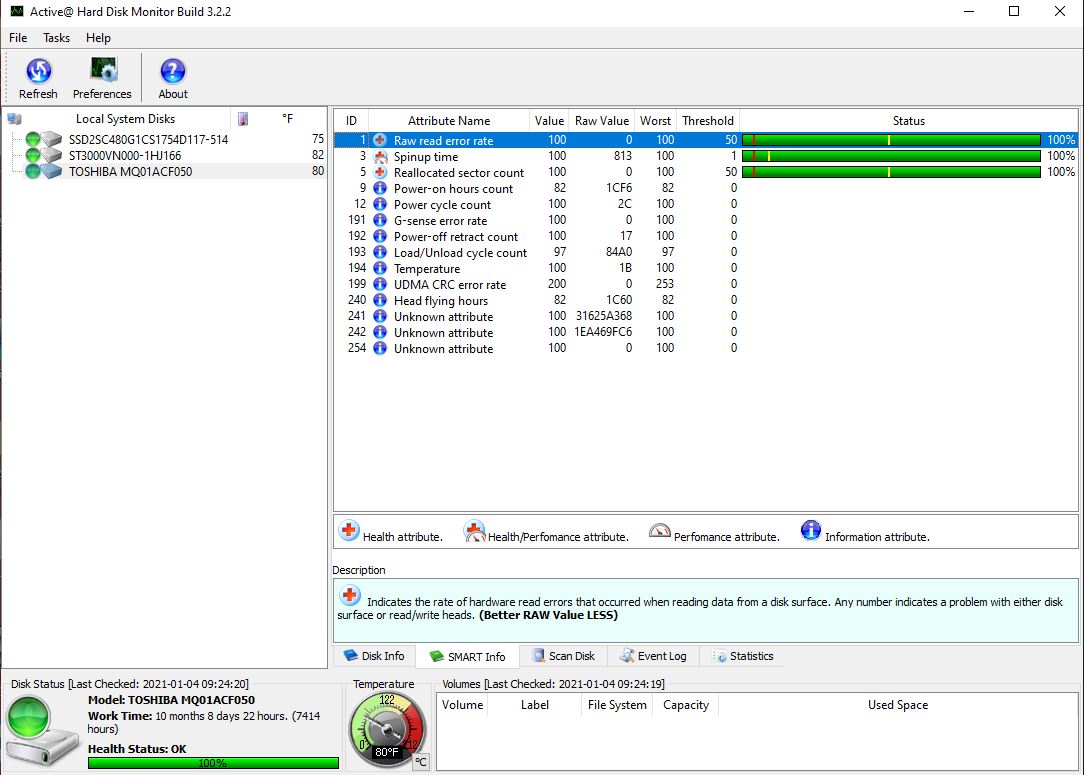This screenshot has height=775, width=1084.
Task: Select the ST3000VN000-1HJ166 disk
Action: pyautogui.click(x=125, y=156)
